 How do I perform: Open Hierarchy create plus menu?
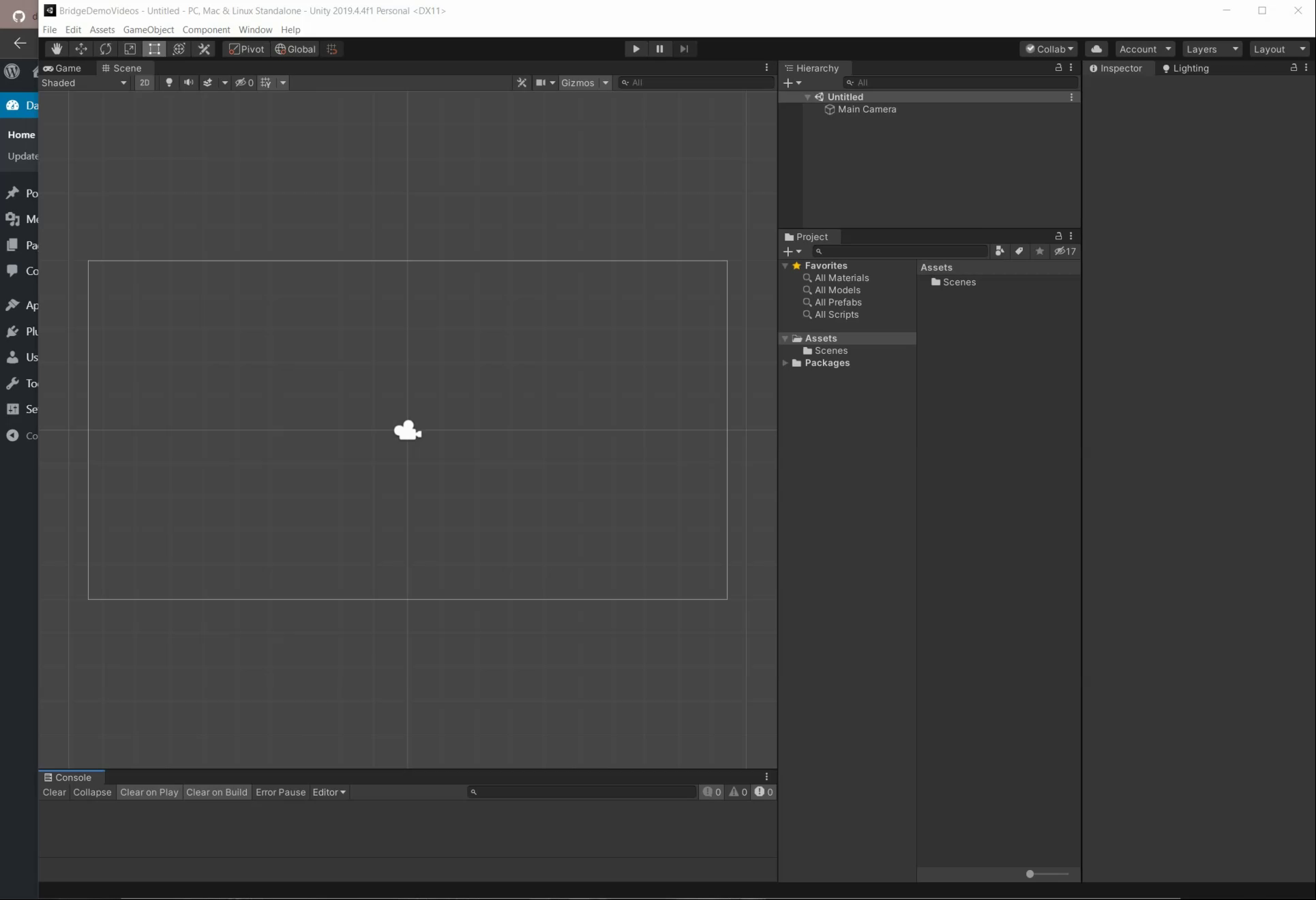point(792,82)
